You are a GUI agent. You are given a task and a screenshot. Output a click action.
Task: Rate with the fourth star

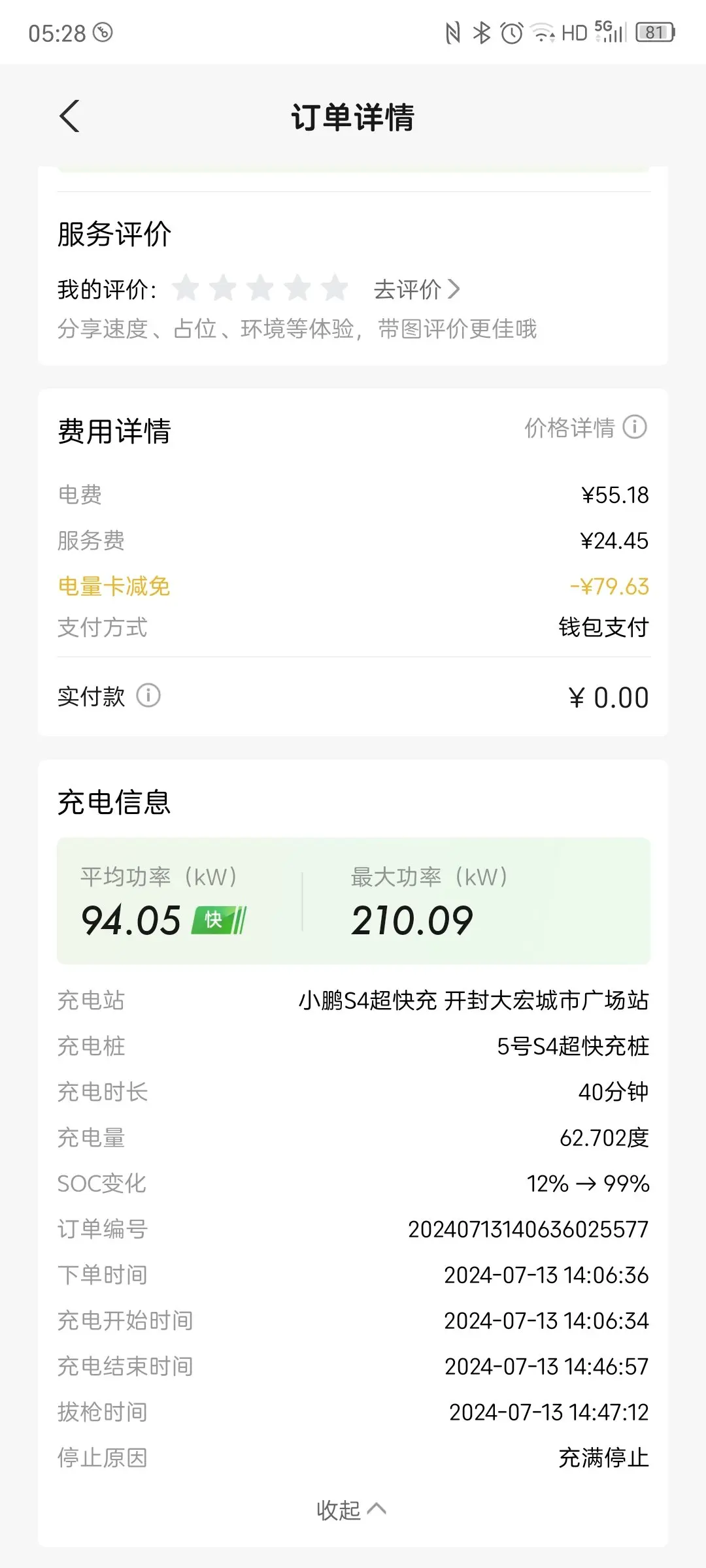pos(298,287)
